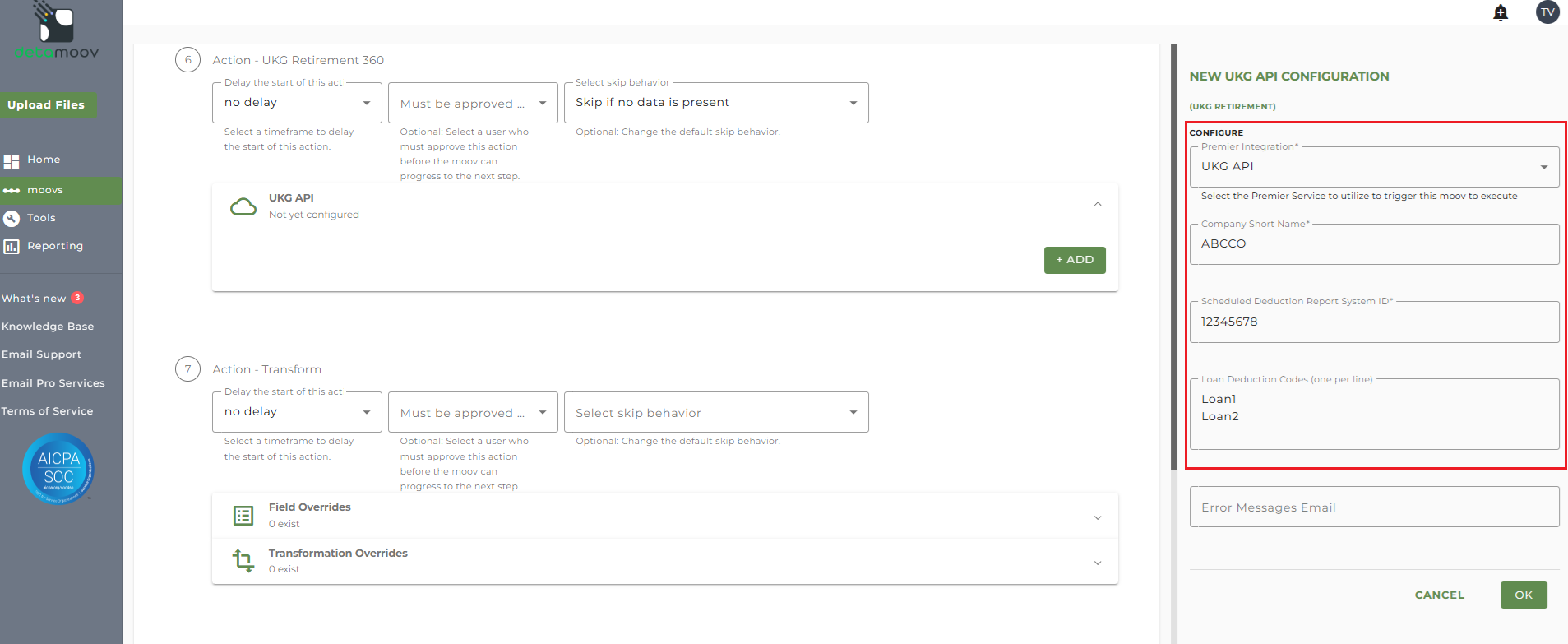Click the Error Messages Email field

click(1374, 507)
